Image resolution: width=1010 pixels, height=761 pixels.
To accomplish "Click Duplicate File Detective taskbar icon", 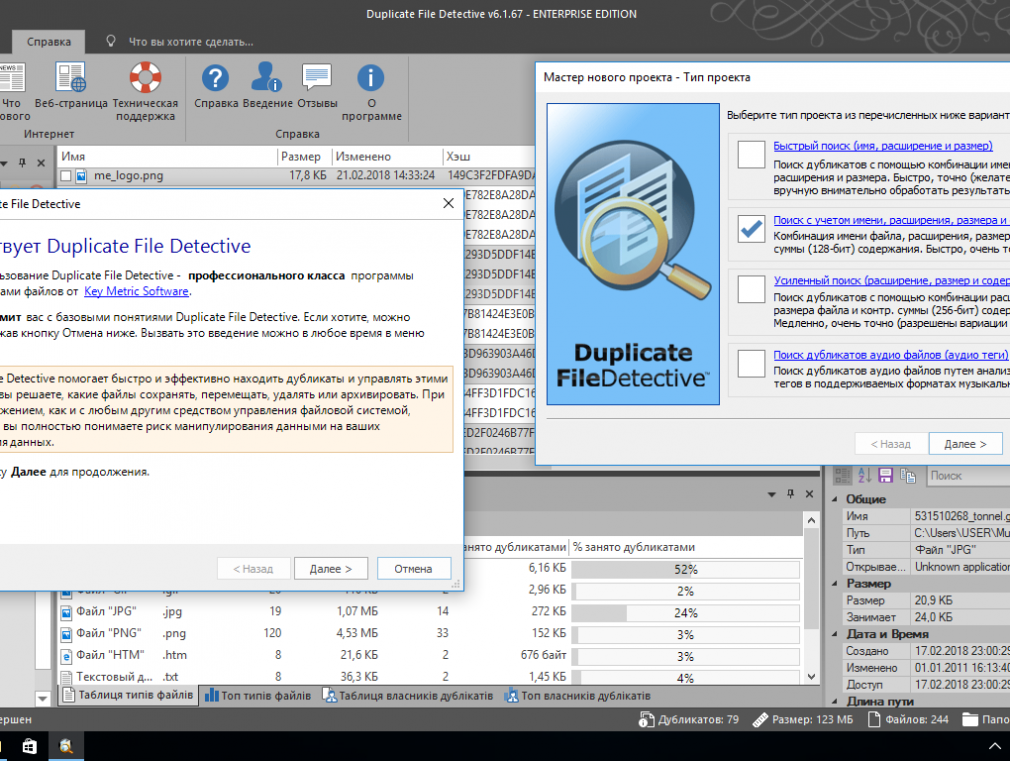I will (x=66, y=746).
